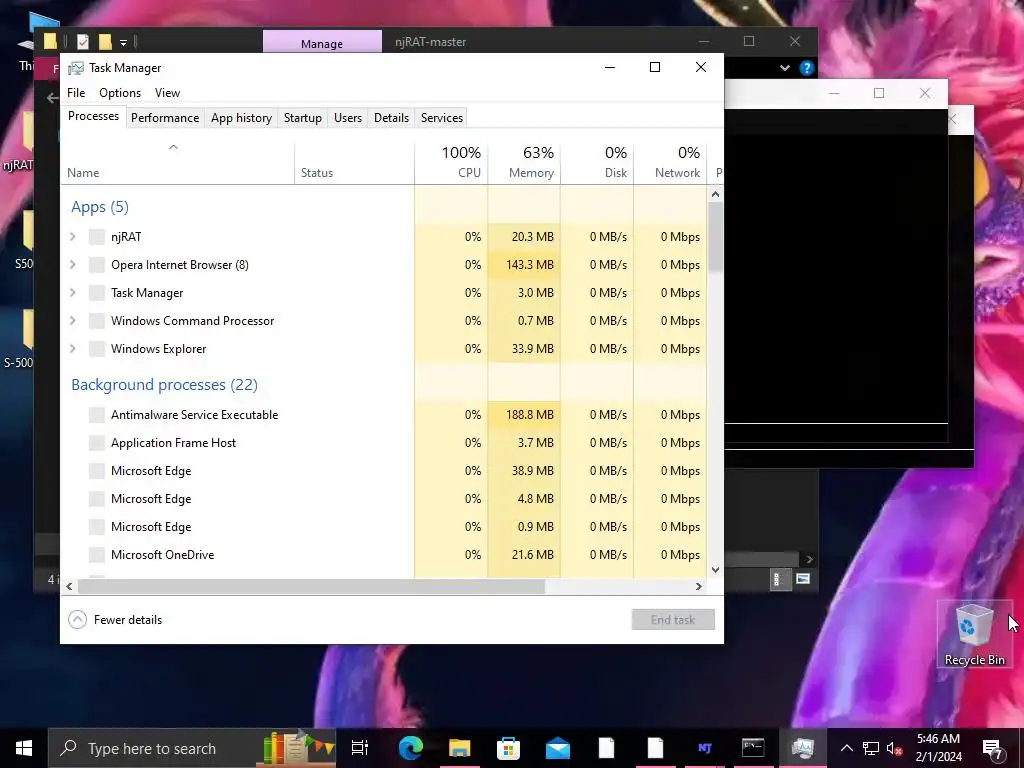Click the process list's scroll up arrow

[715, 194]
